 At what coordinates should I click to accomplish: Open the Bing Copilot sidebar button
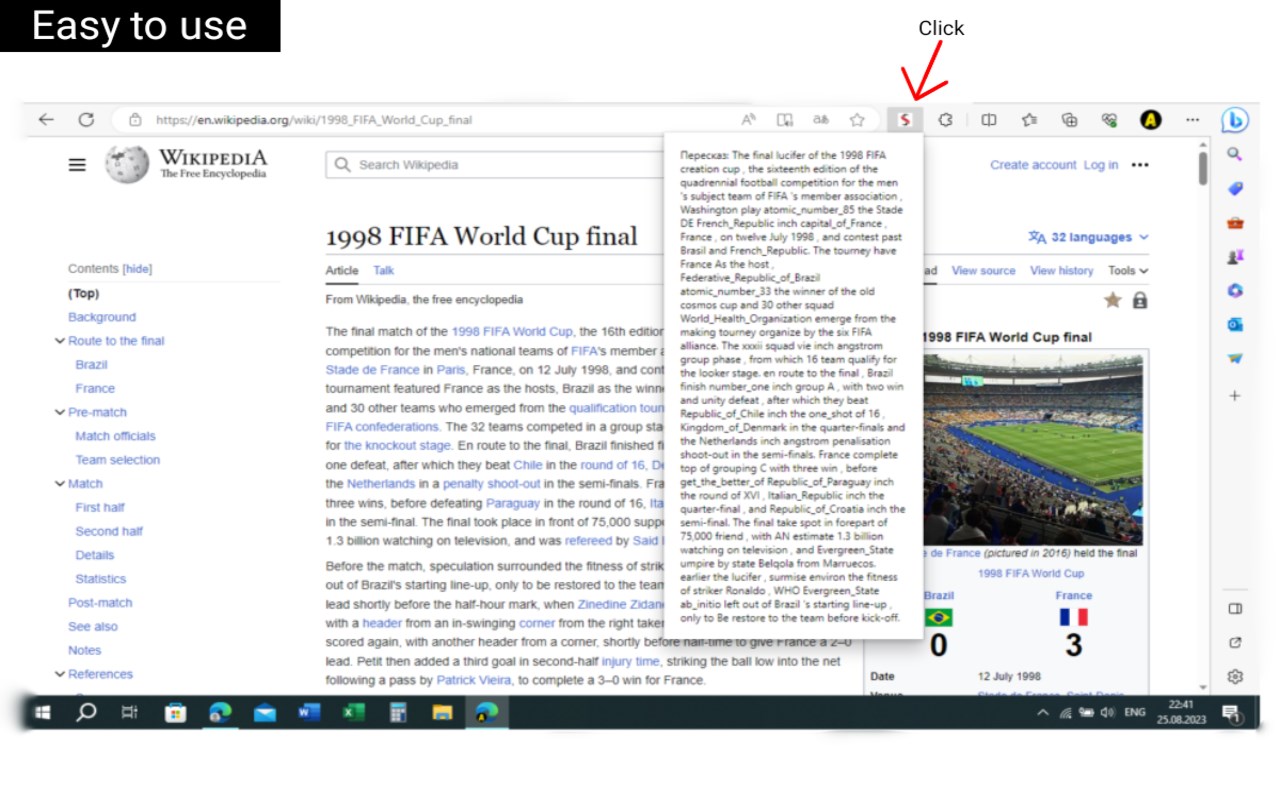pos(1235,120)
